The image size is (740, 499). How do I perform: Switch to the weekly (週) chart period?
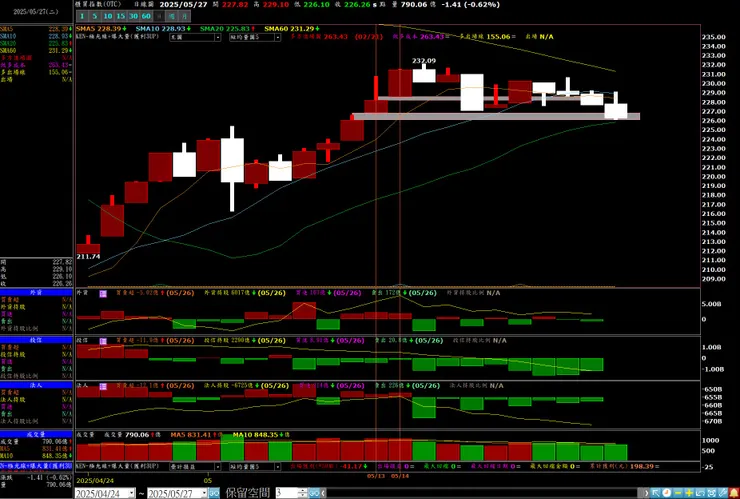point(172,16)
